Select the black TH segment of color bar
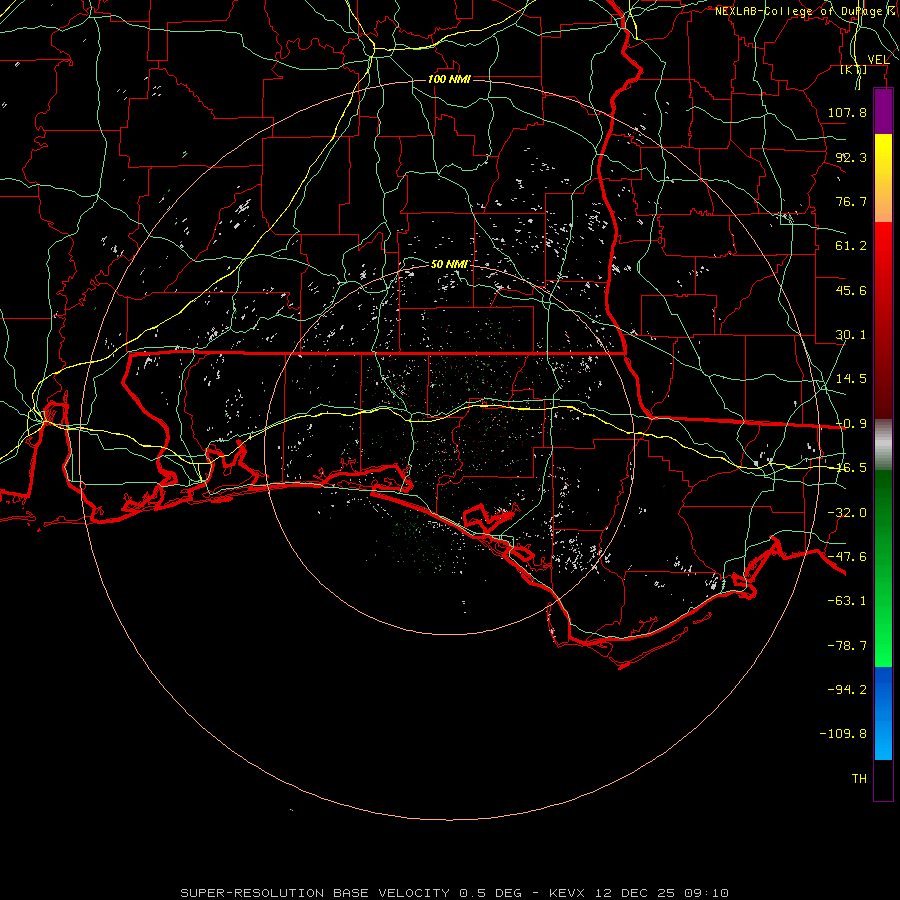 883,779
